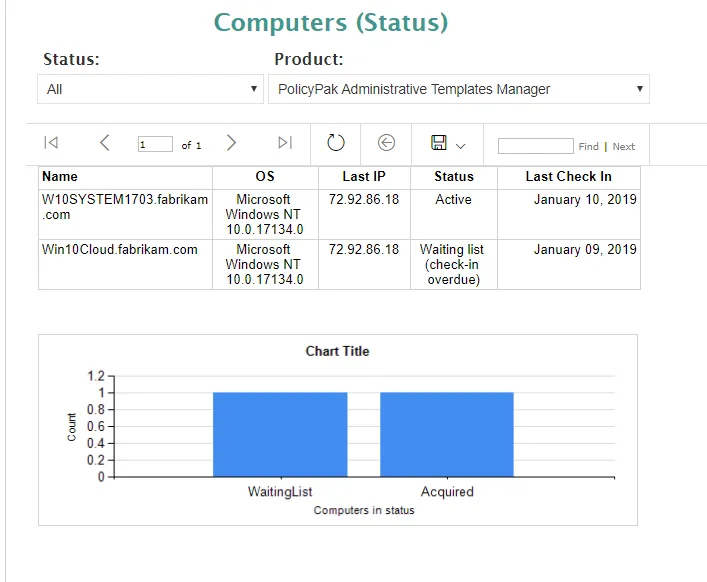Click the Next search result link
This screenshot has width=707, height=582.
coord(624,146)
